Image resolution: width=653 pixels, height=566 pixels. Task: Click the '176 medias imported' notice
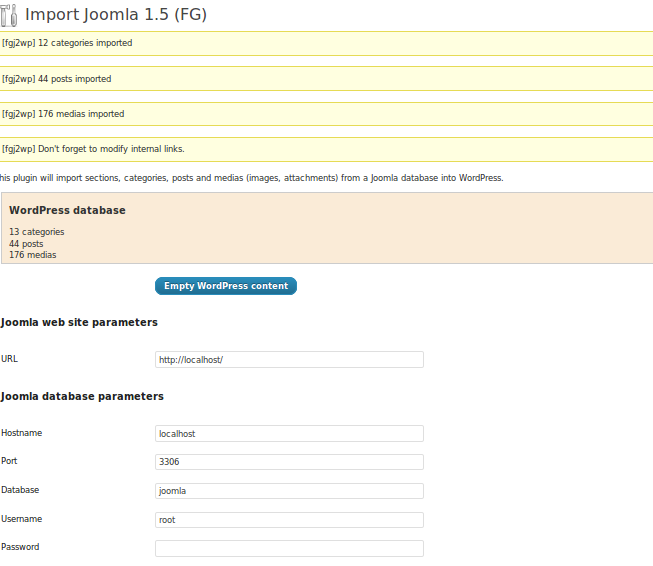(x=326, y=114)
